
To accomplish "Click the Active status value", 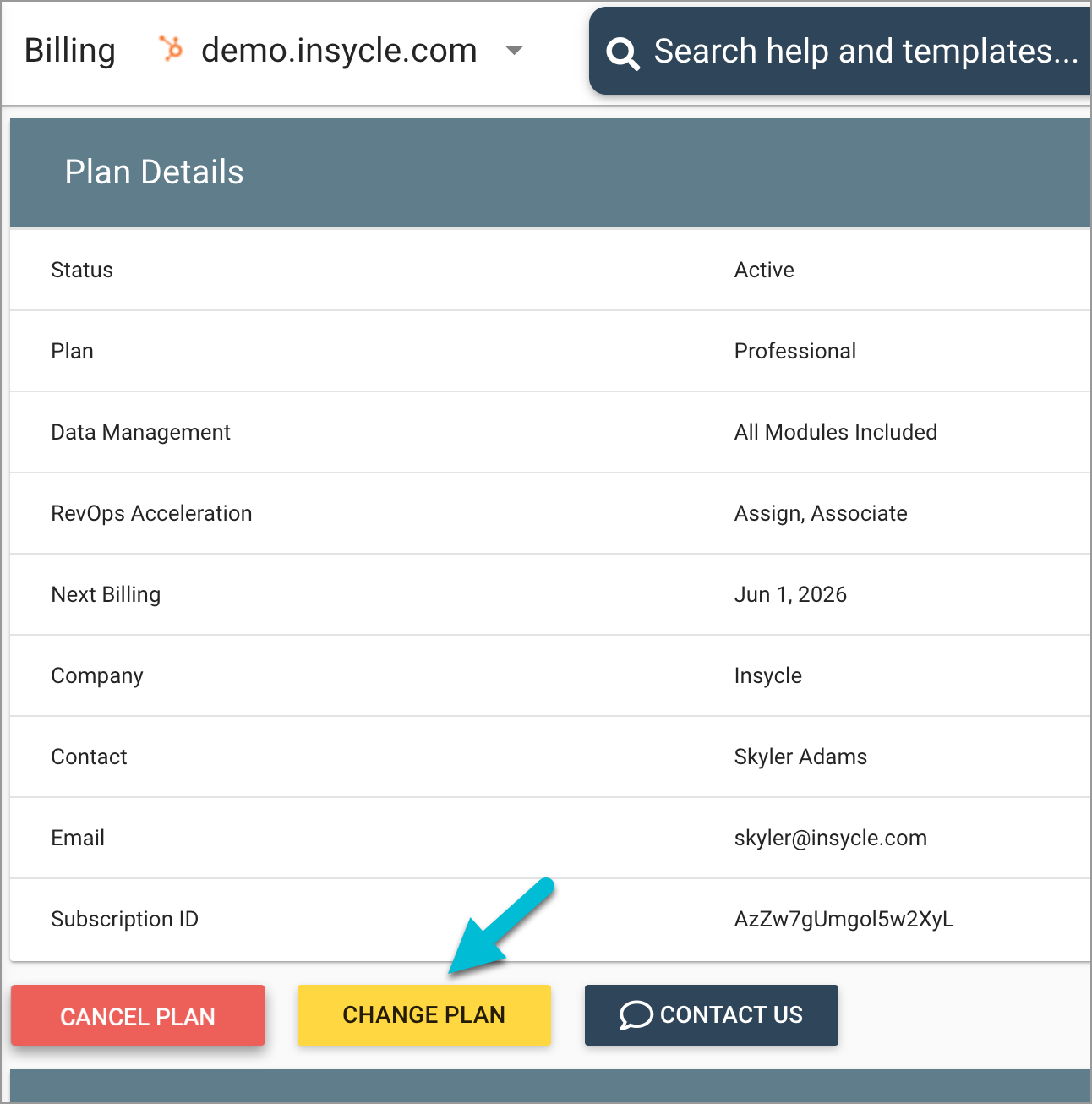I will [763, 270].
